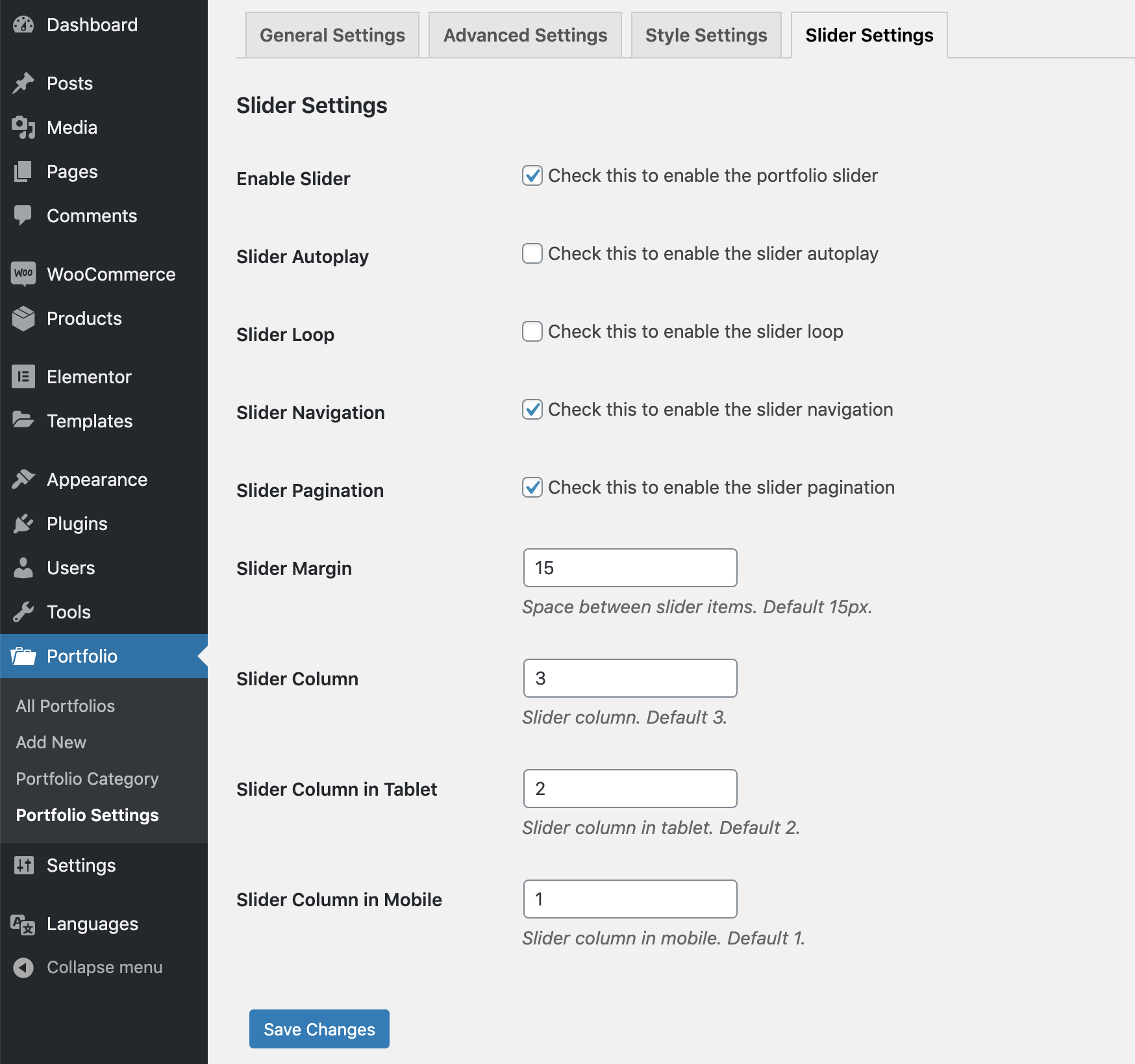Click 'Check this to enable the slider loop' label
Screen dimensions: 1135x1064
click(x=695, y=331)
